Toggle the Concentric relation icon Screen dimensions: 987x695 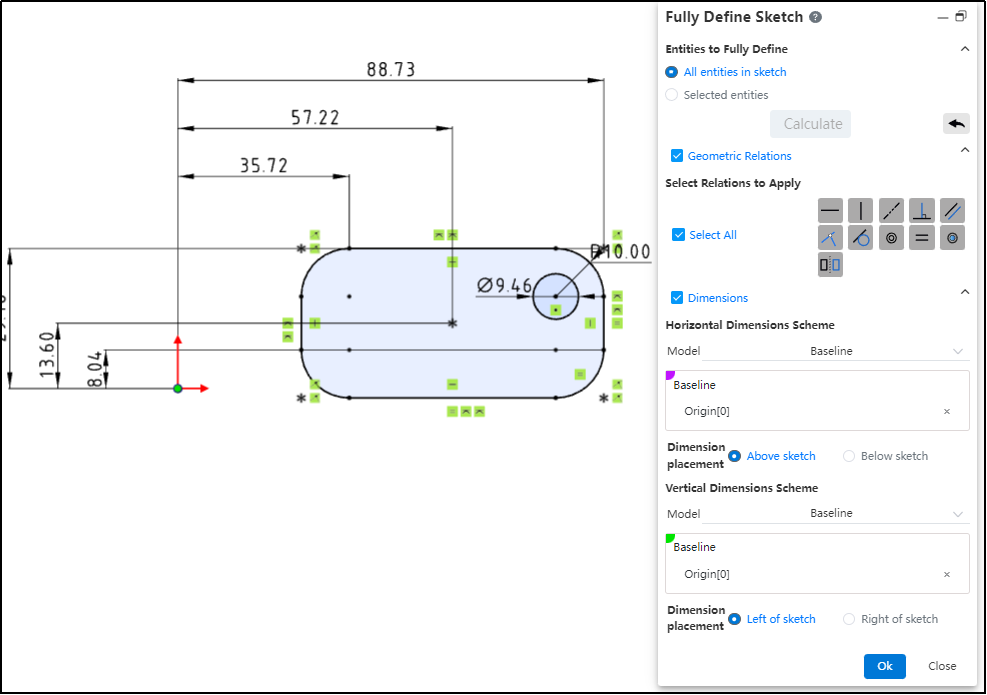pos(891,237)
